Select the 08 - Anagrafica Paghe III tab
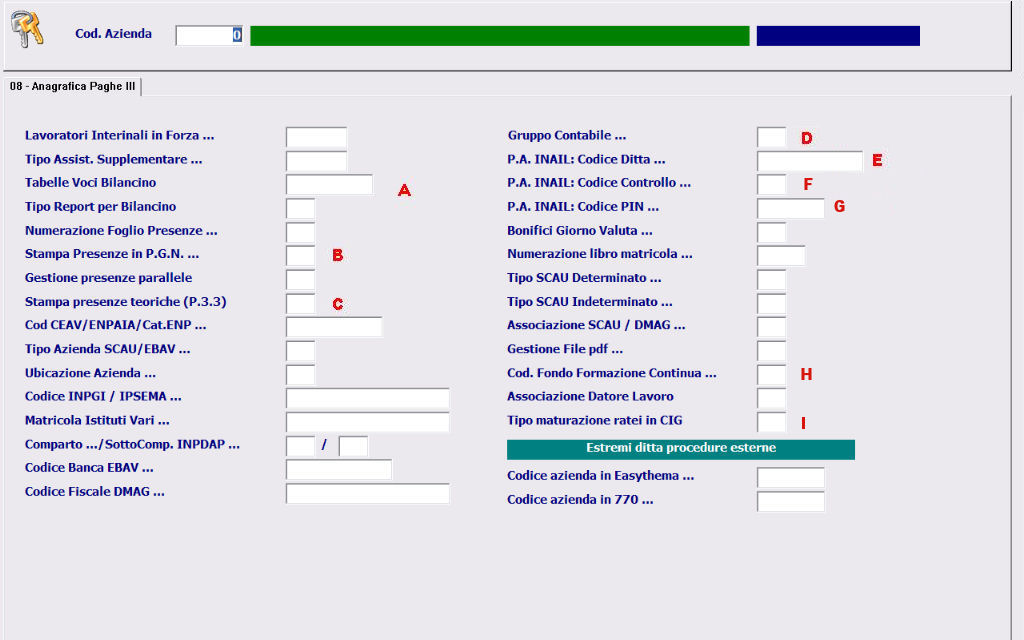The height and width of the screenshot is (640, 1024). [72, 87]
